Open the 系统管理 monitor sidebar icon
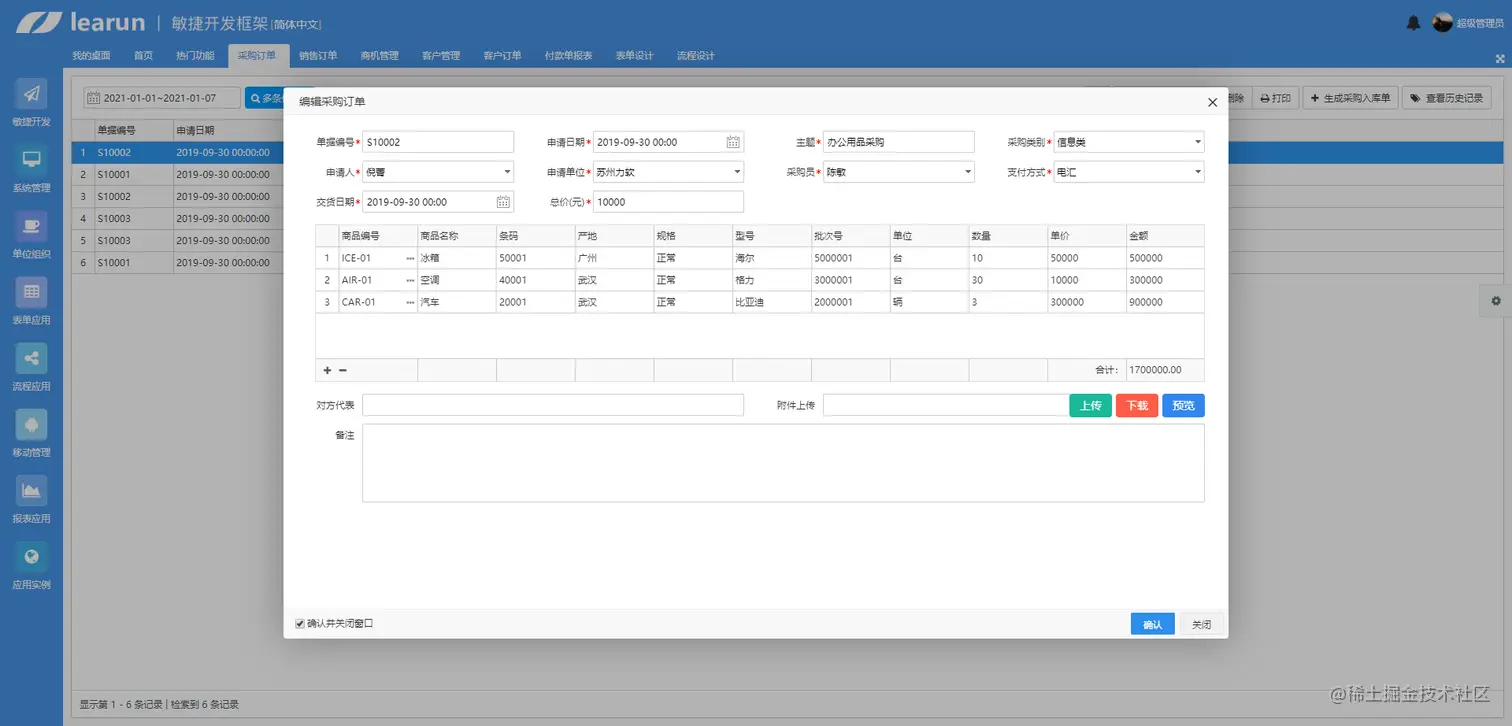 click(x=31, y=159)
